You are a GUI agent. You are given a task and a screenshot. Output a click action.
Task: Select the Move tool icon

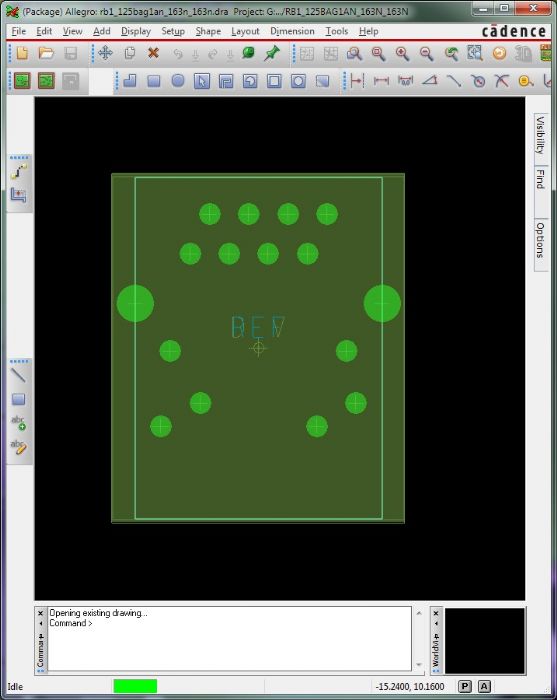click(x=105, y=54)
